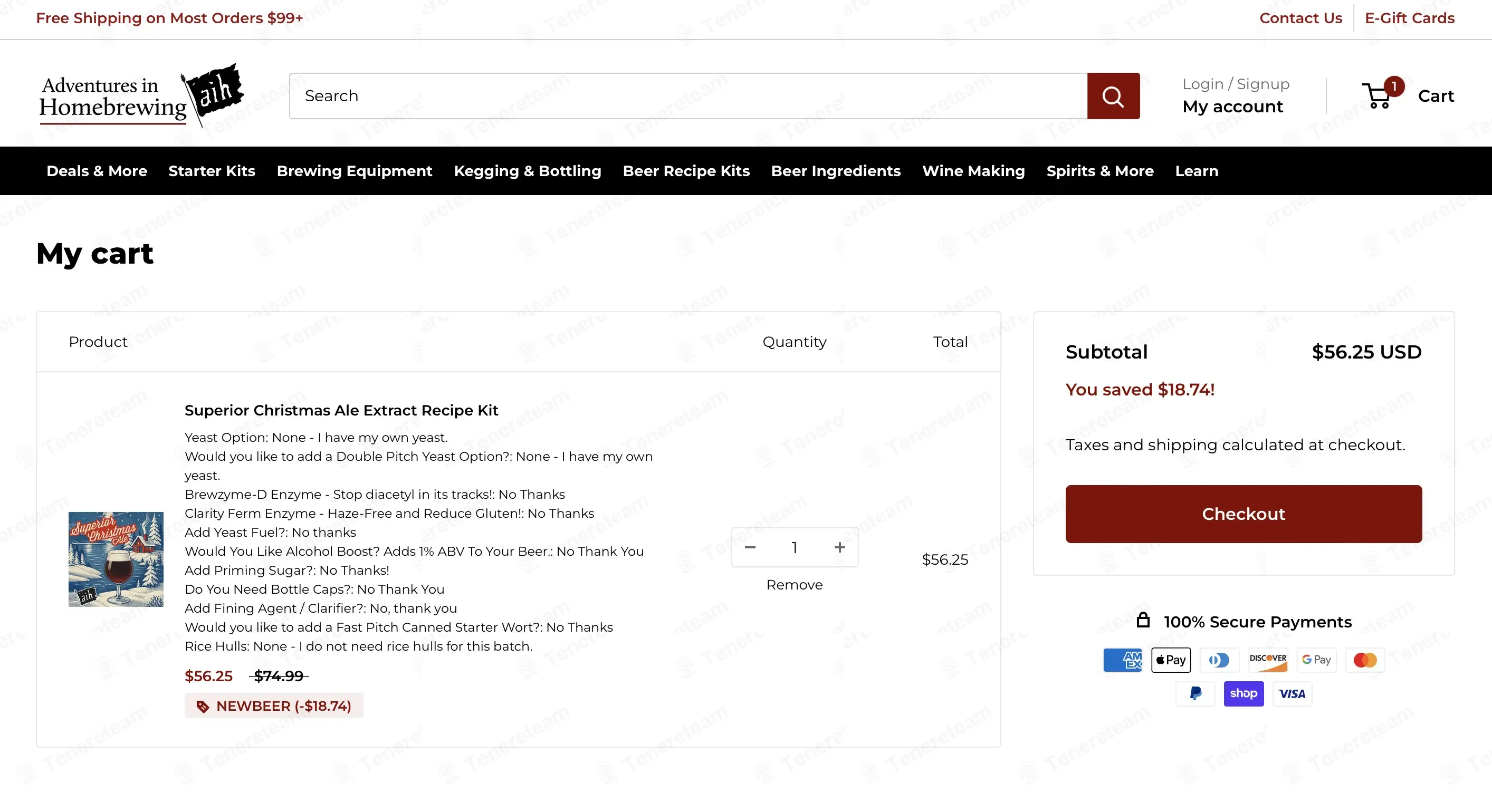
Task: Decrease quantity with the minus button
Action: (x=750, y=547)
